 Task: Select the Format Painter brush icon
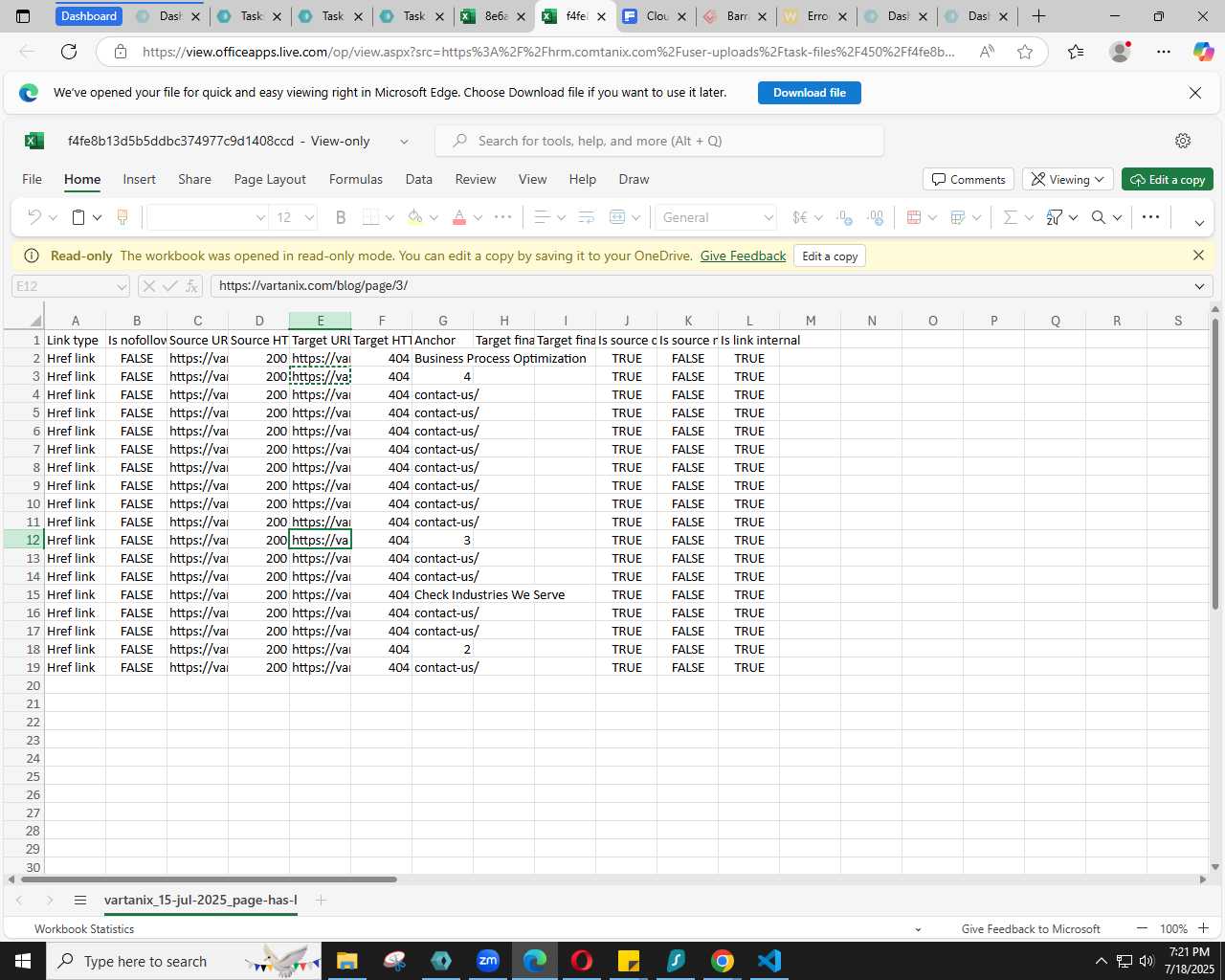click(122, 217)
